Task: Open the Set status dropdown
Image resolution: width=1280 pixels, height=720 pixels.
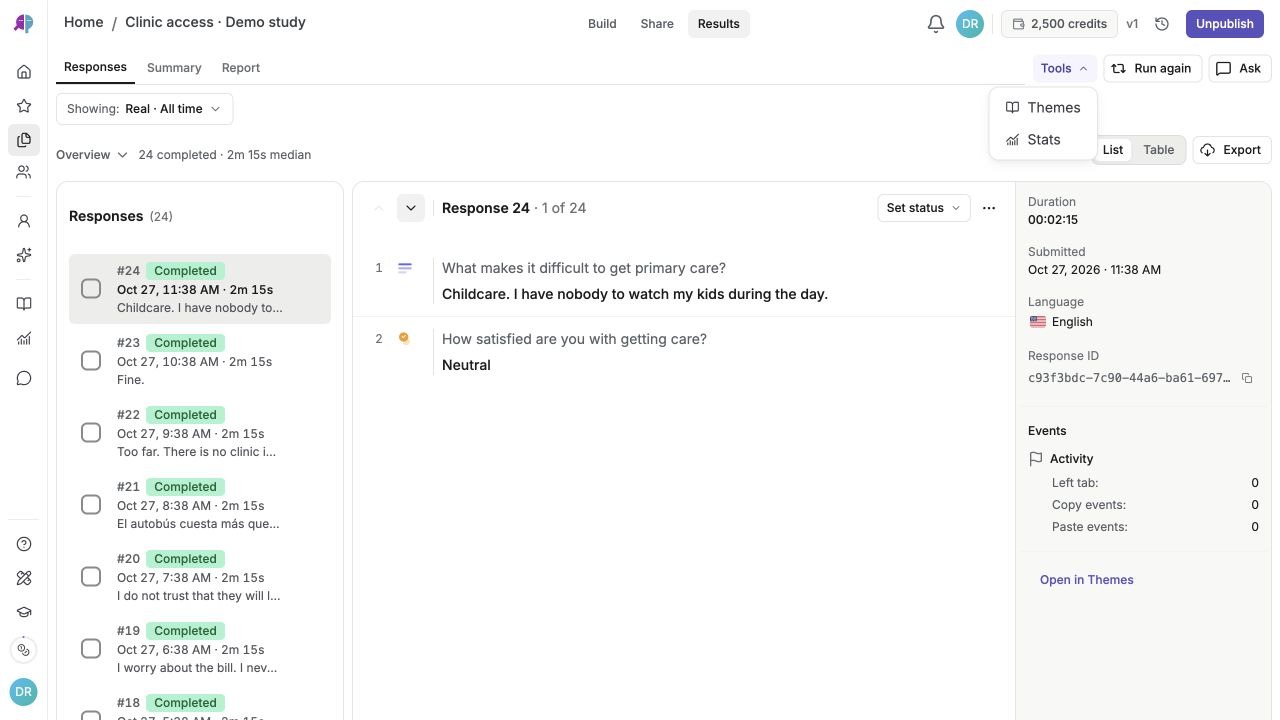Action: coord(923,208)
